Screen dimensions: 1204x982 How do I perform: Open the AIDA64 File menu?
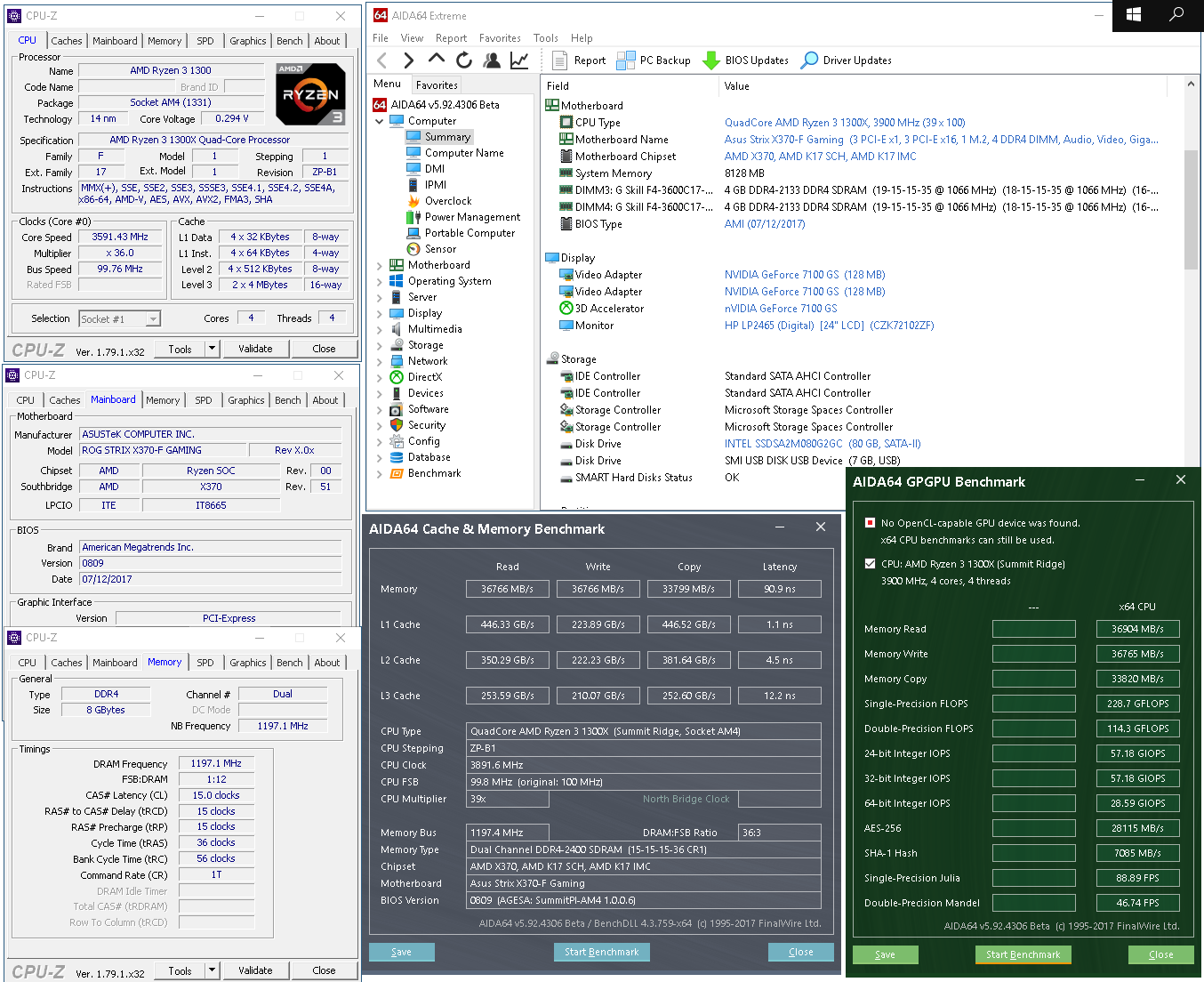381,38
